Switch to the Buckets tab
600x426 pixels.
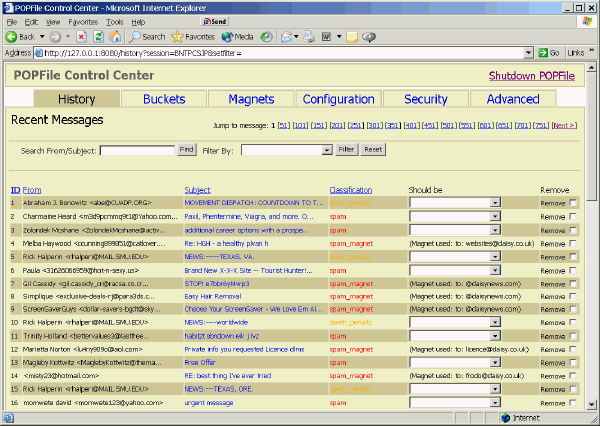(164, 99)
